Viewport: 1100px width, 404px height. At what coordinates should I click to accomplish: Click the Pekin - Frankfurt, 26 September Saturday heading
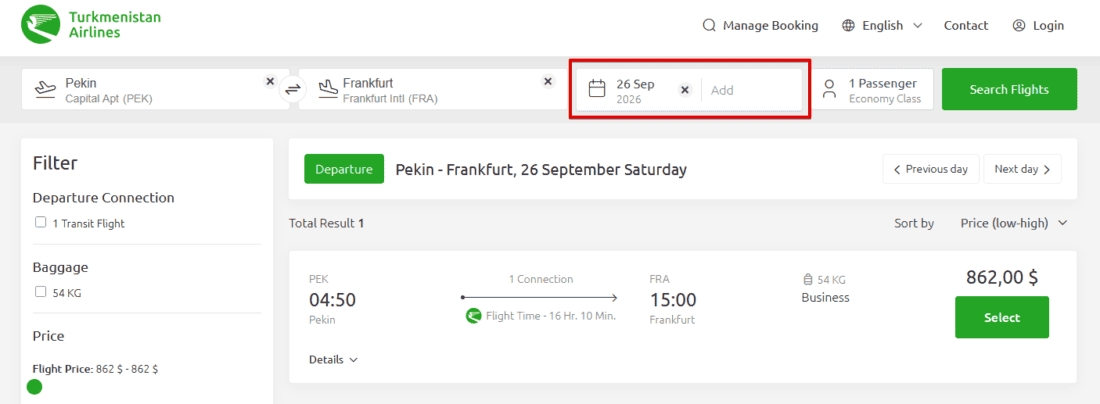pos(541,170)
